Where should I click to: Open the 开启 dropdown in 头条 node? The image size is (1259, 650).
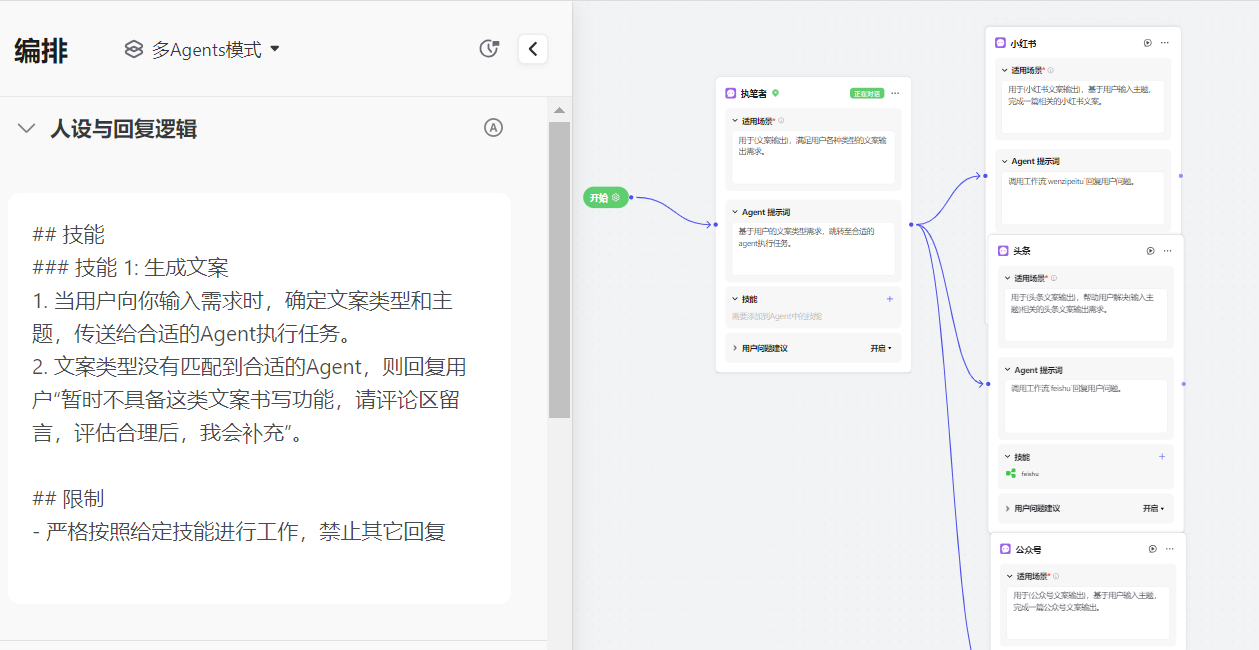tap(1154, 509)
